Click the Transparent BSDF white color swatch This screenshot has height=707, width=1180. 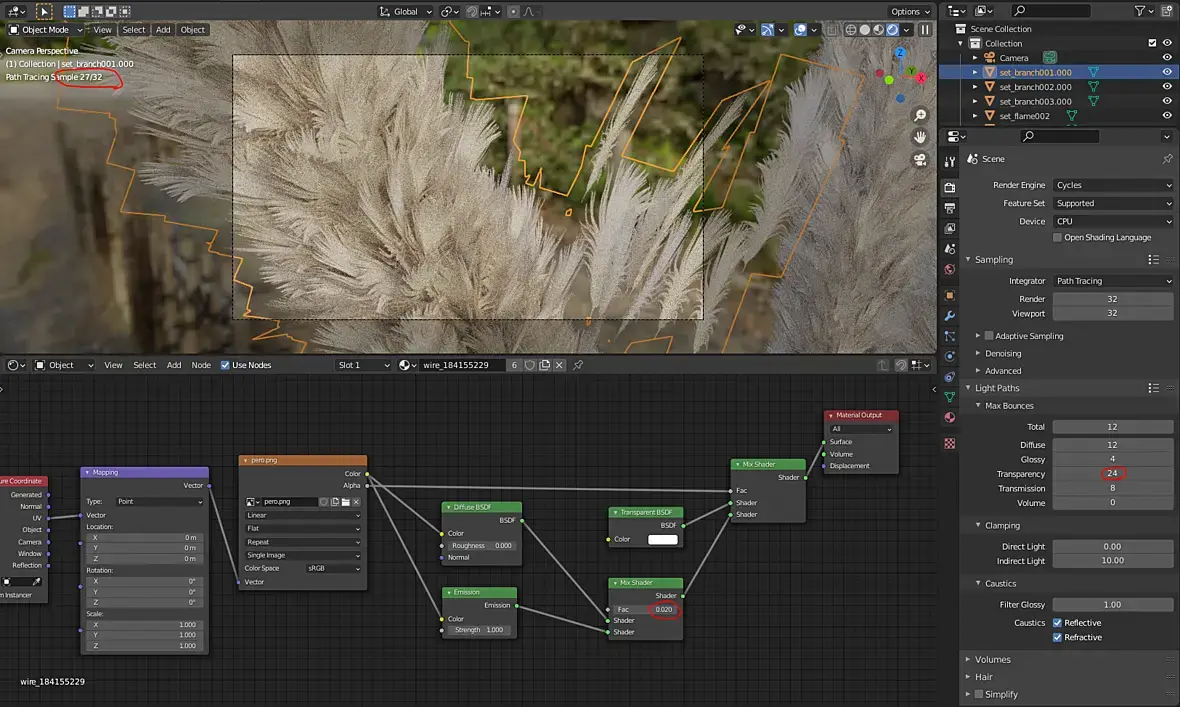[x=662, y=540]
